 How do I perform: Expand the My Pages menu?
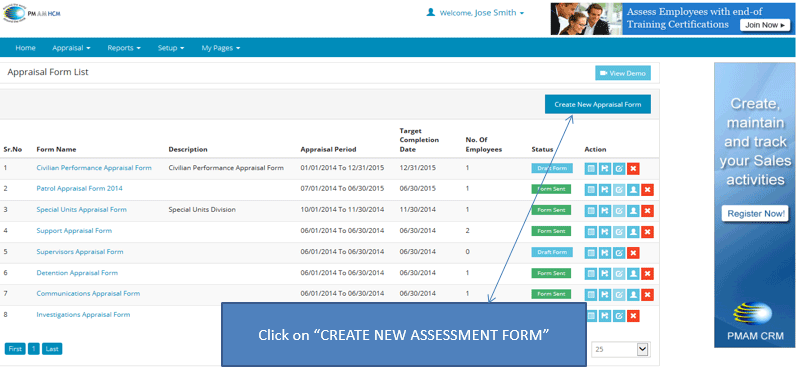(x=221, y=48)
